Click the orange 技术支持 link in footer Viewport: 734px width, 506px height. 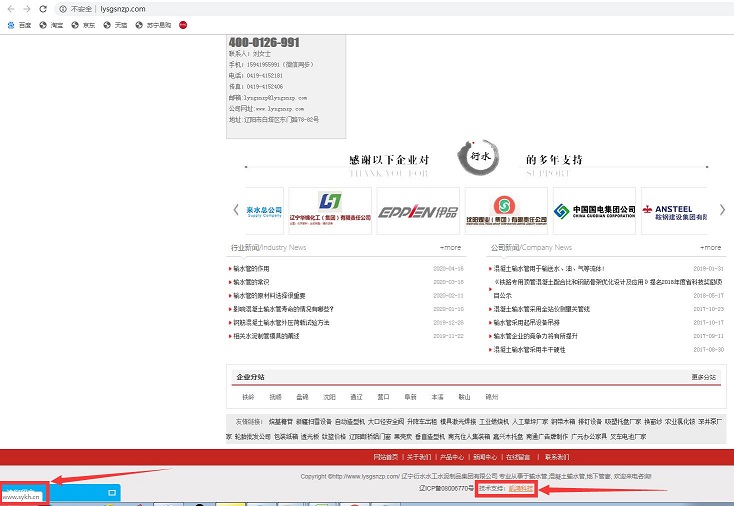coord(521,488)
